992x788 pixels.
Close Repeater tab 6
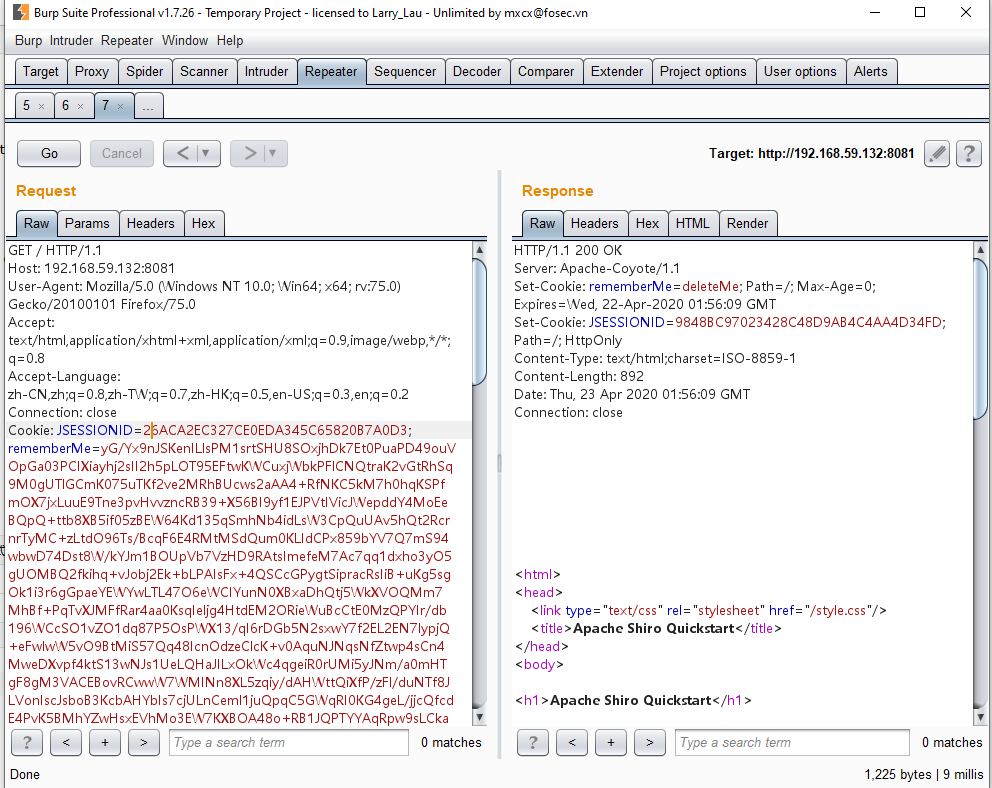(x=80, y=106)
